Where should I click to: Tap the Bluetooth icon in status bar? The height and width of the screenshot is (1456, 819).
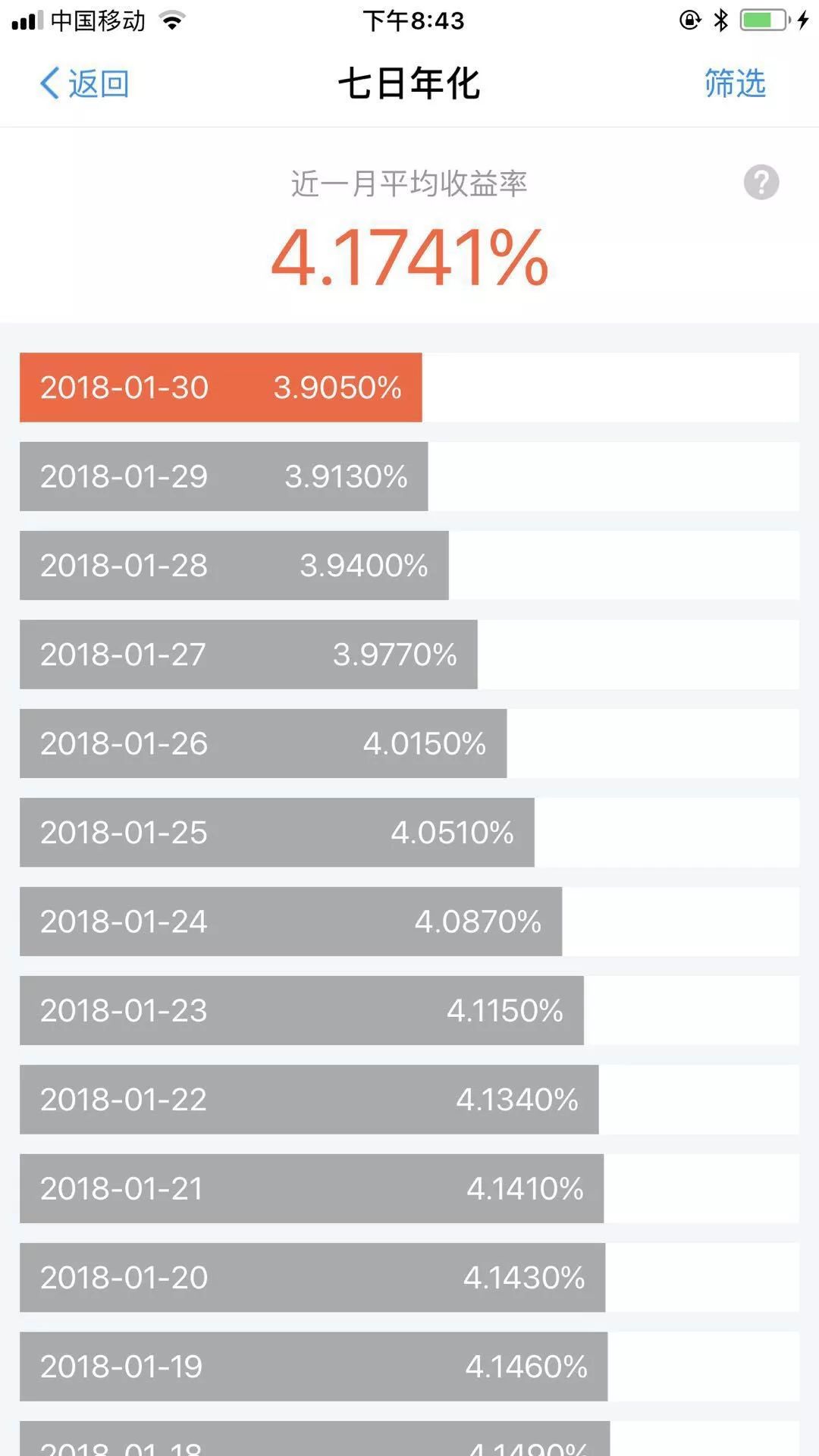tap(721, 20)
